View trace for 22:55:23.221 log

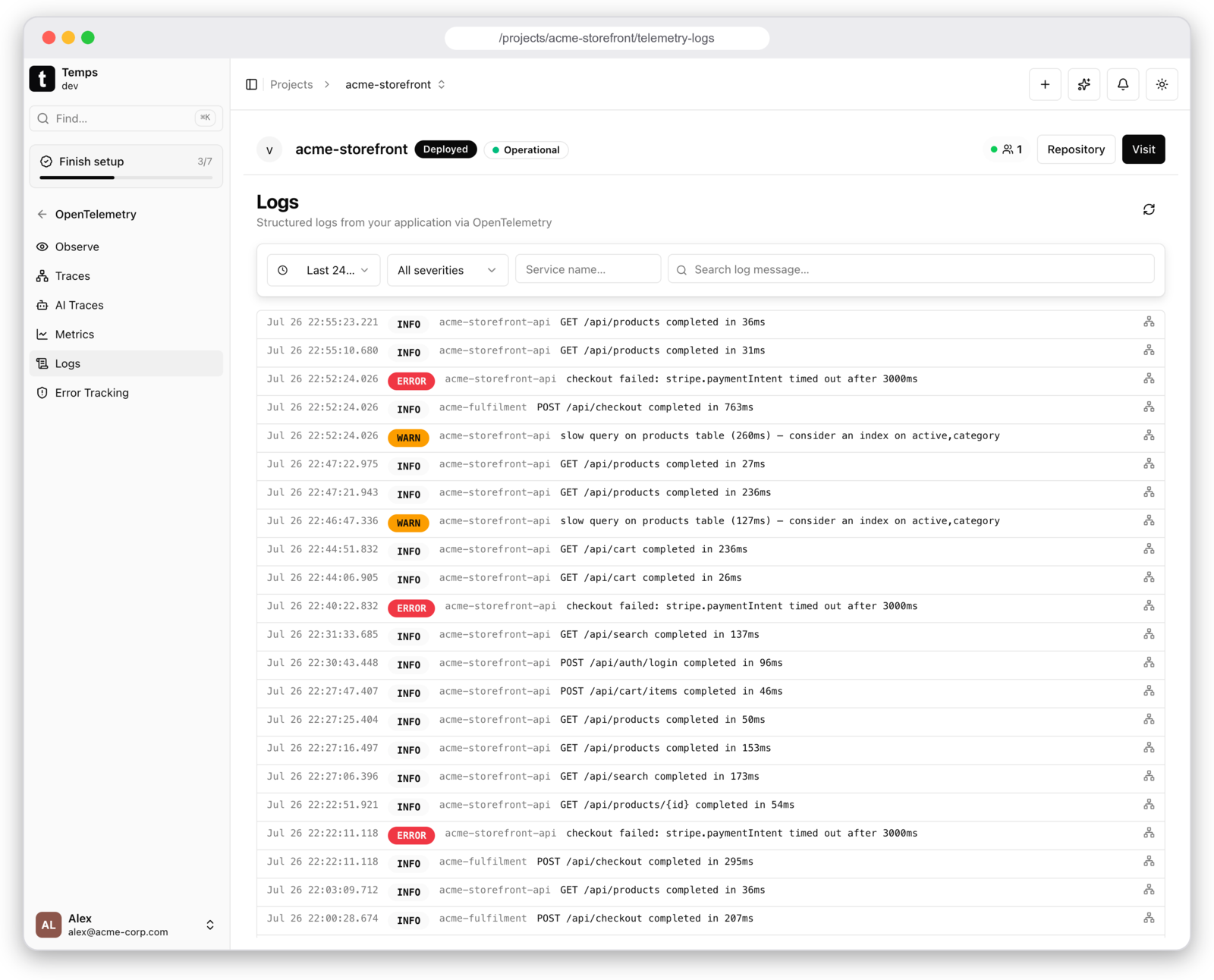coord(1149,322)
